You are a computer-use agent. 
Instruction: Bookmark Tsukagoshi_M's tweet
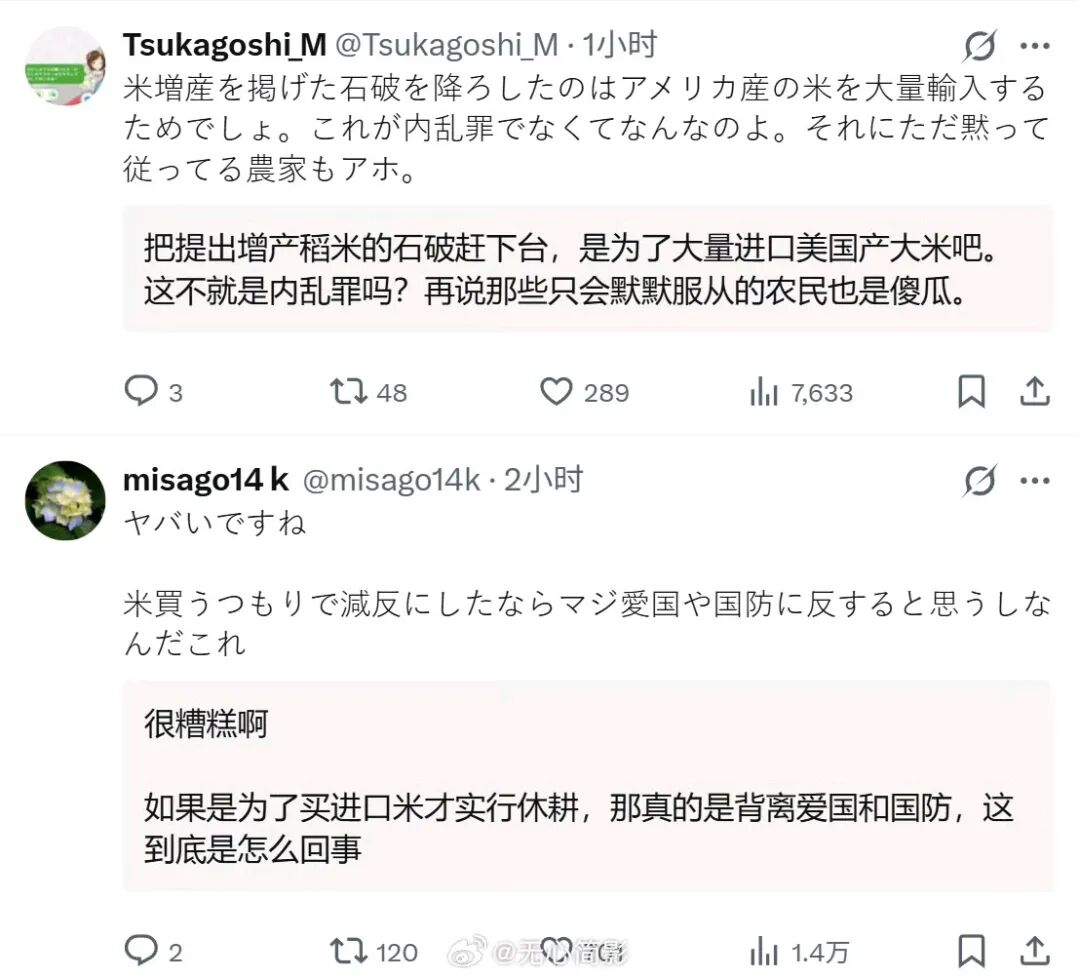coord(971,392)
